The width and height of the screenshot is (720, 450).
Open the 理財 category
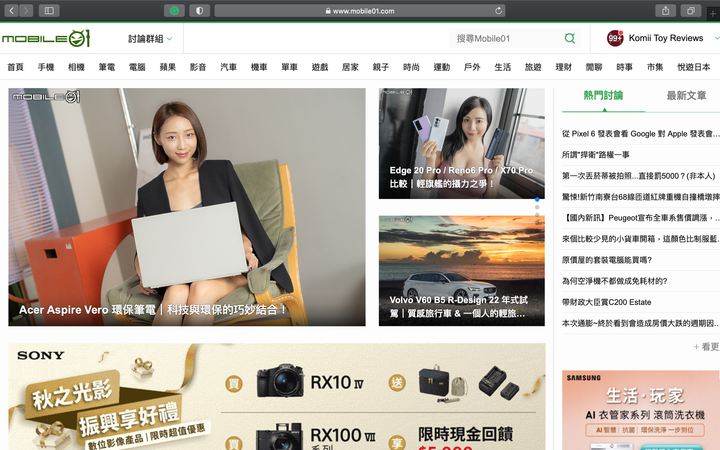563,67
